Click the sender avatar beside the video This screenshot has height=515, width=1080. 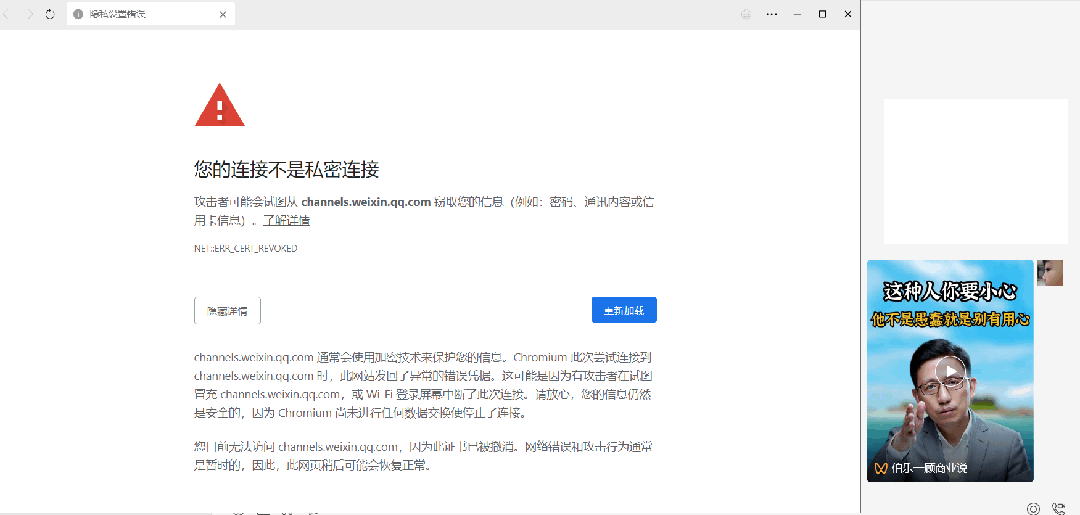[1050, 273]
